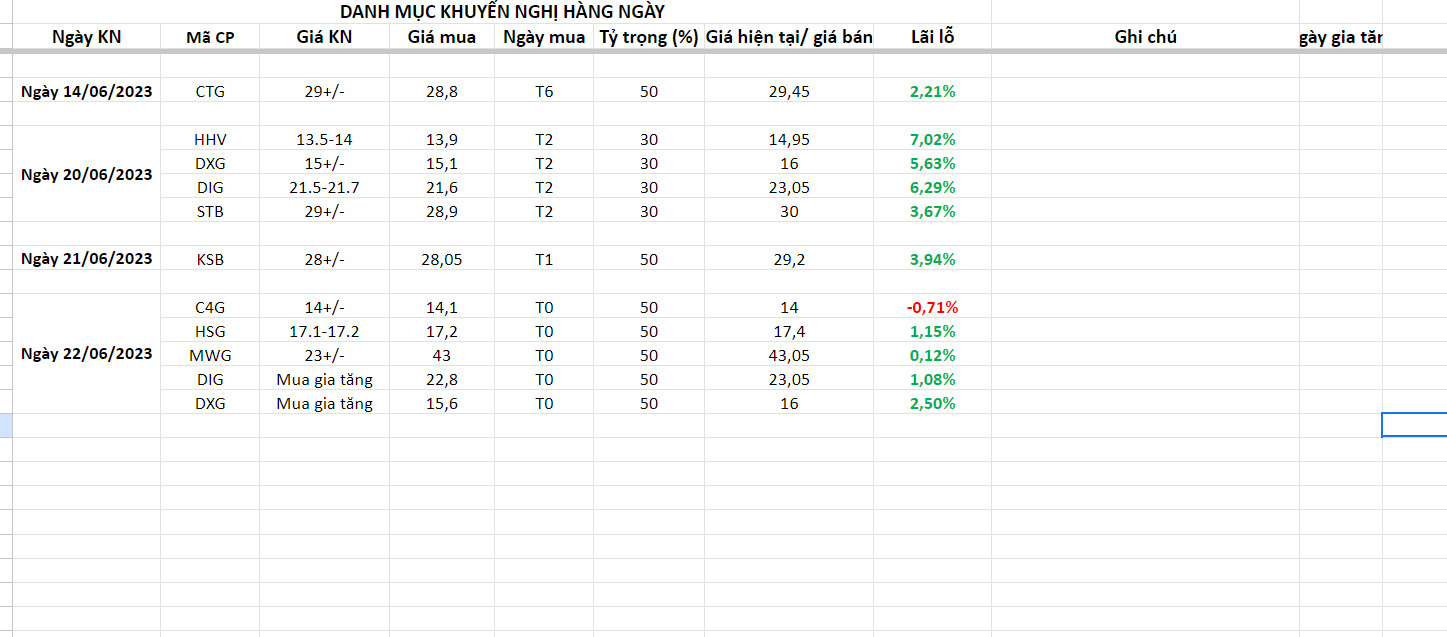Click the 'Ngày 22/06/2023' date cell
1447x637 pixels.
tap(86, 354)
